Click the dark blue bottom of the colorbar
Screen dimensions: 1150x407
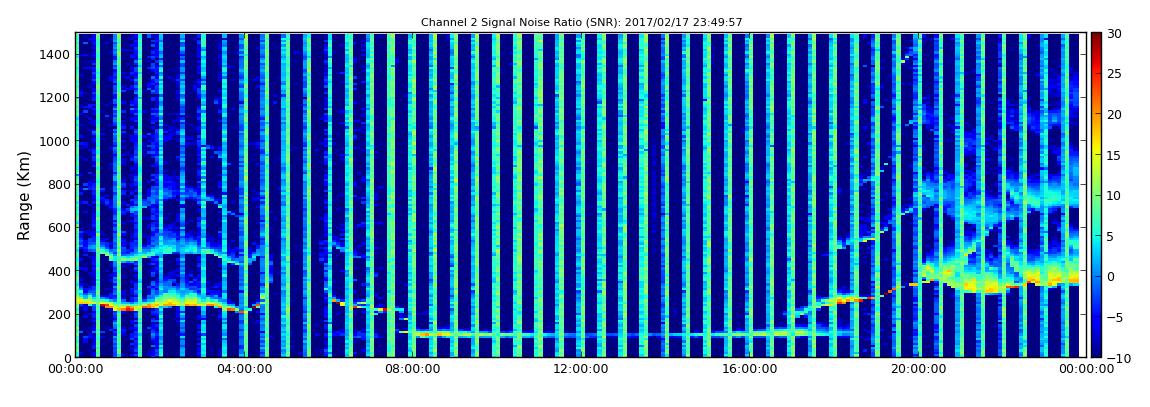tap(1096, 348)
